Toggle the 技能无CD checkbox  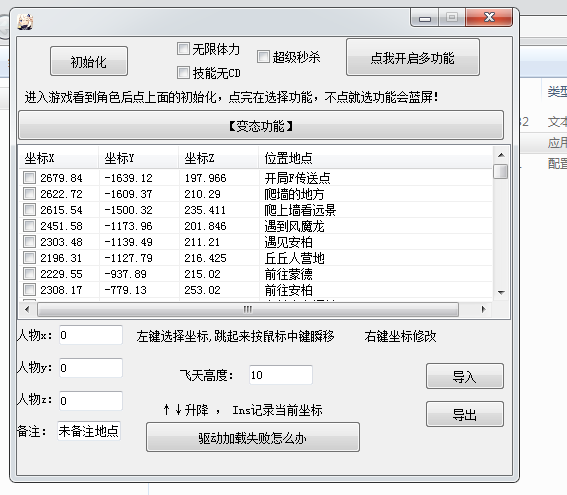(183, 73)
